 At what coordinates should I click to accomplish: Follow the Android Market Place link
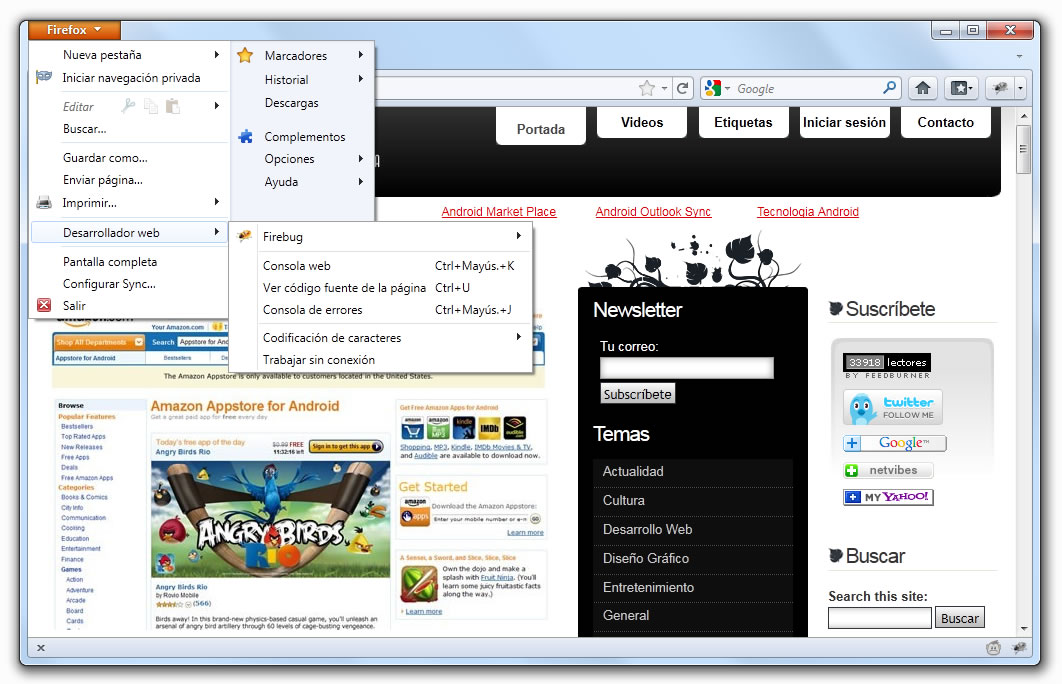tap(498, 211)
